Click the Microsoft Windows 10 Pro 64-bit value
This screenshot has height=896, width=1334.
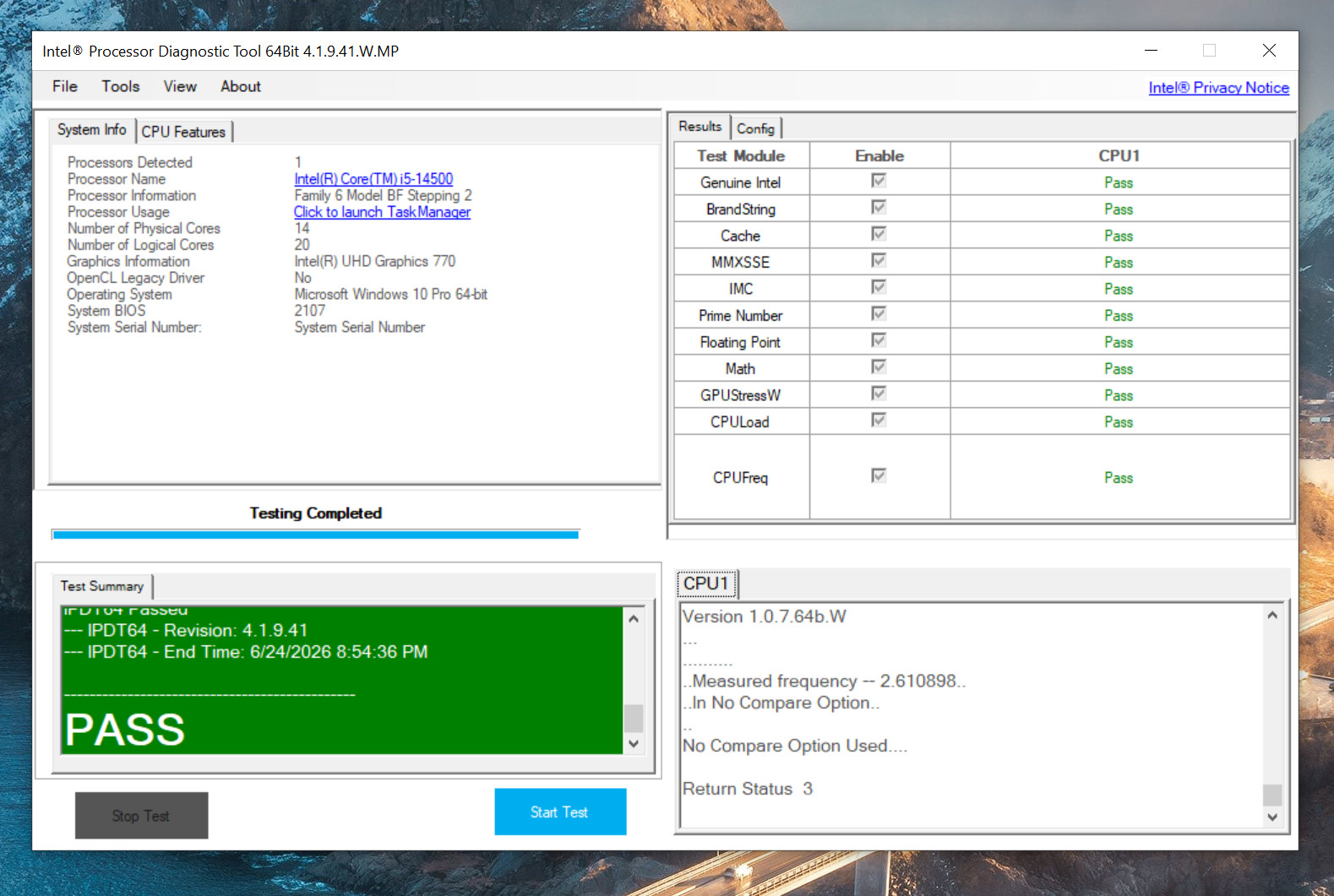click(x=391, y=295)
